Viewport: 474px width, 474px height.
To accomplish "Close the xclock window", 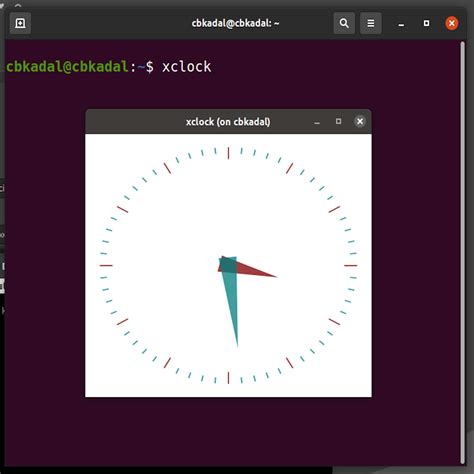I will pyautogui.click(x=360, y=121).
